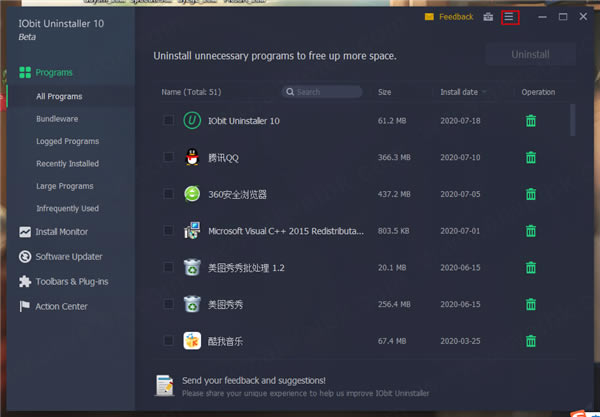Click the 腾讯QQ penguin icon

(192, 157)
